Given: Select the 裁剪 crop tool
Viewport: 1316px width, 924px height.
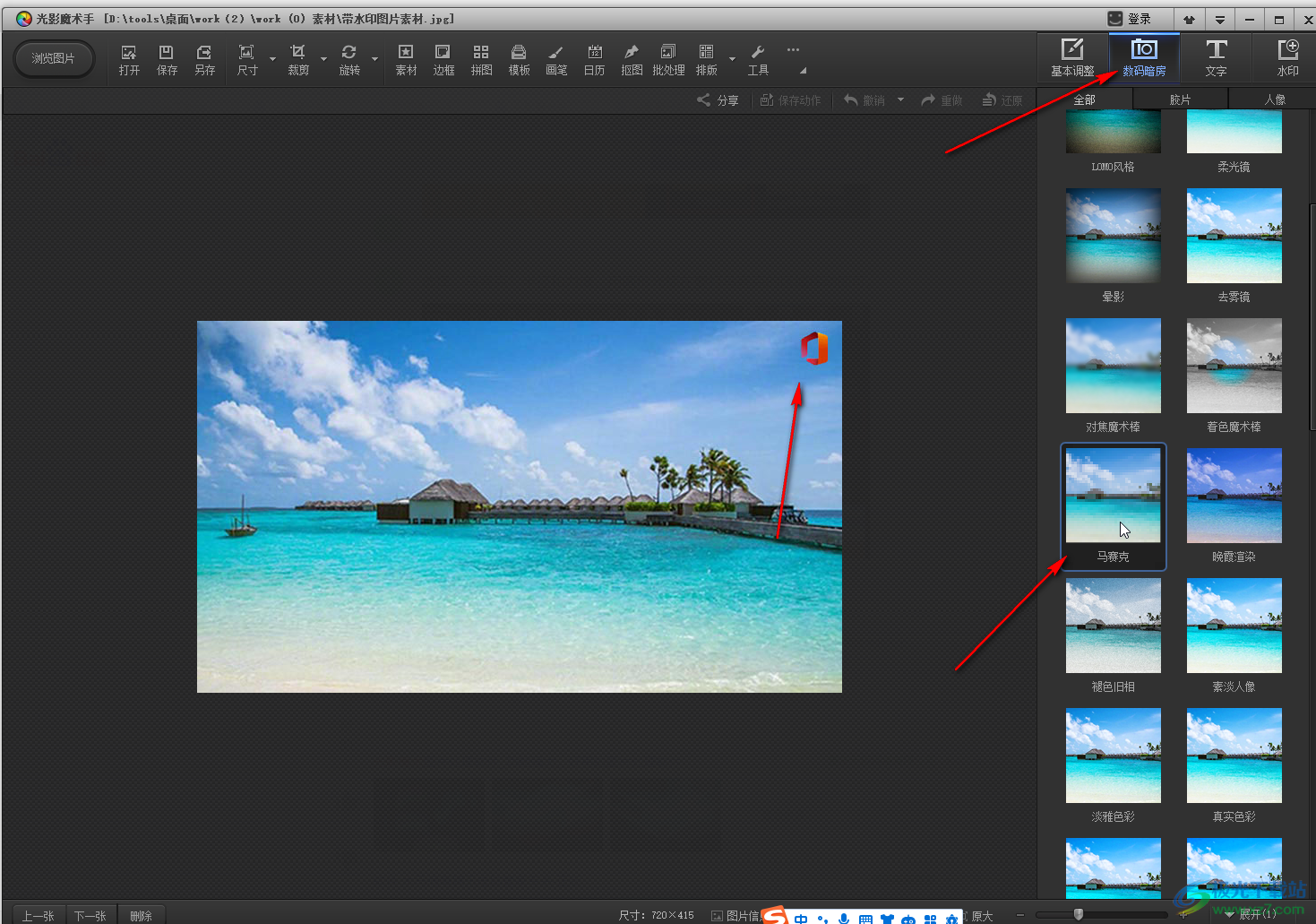Looking at the screenshot, I should pyautogui.click(x=298, y=59).
